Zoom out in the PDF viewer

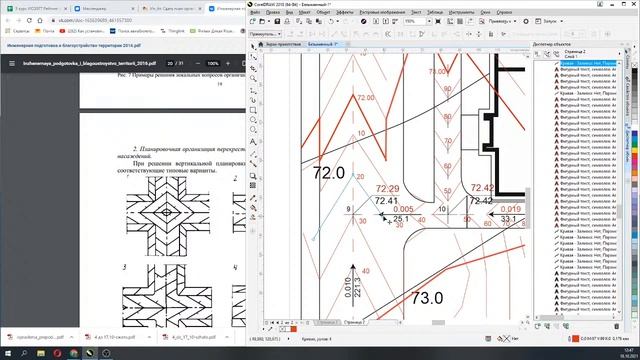click(x=198, y=63)
